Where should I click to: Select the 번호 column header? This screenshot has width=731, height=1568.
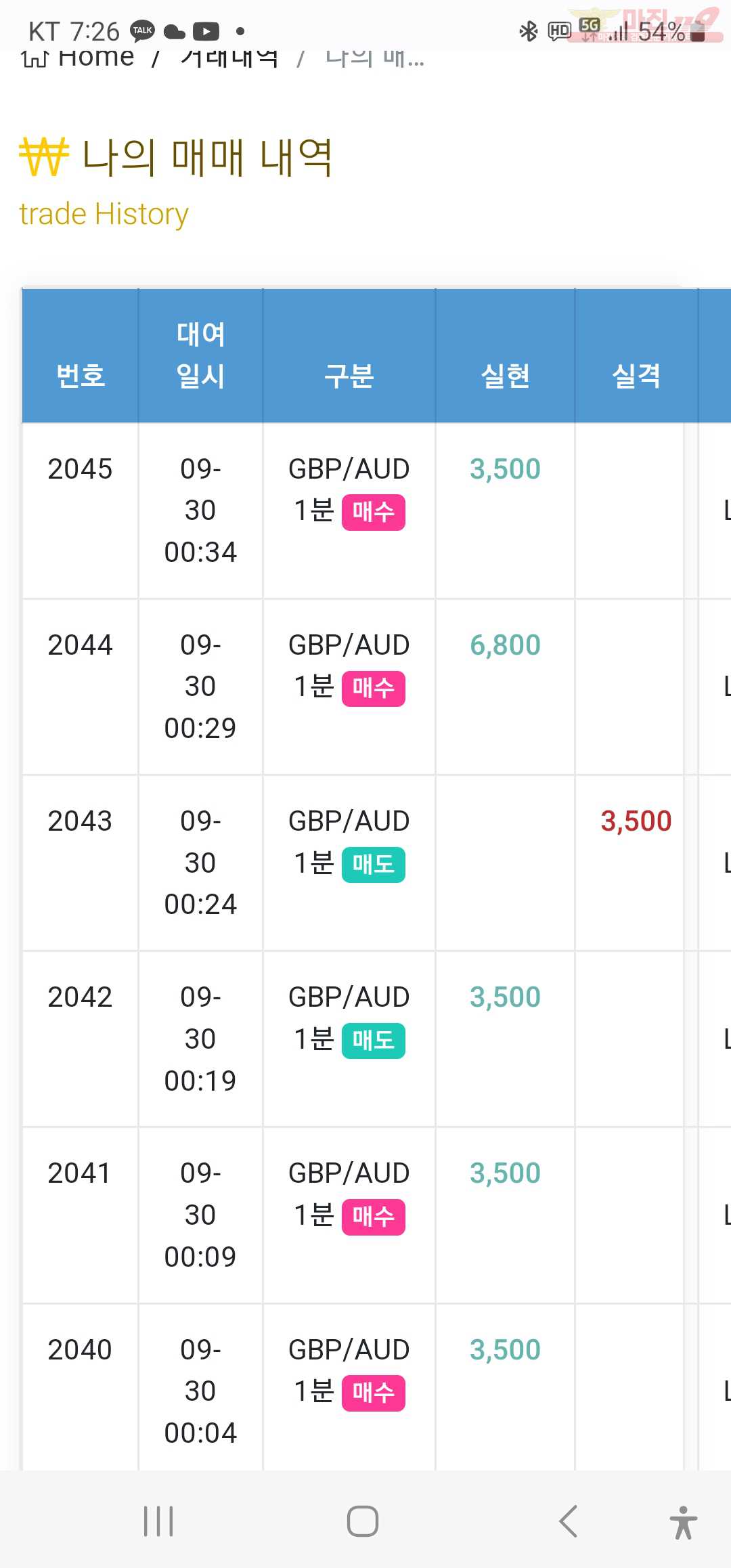(x=81, y=376)
